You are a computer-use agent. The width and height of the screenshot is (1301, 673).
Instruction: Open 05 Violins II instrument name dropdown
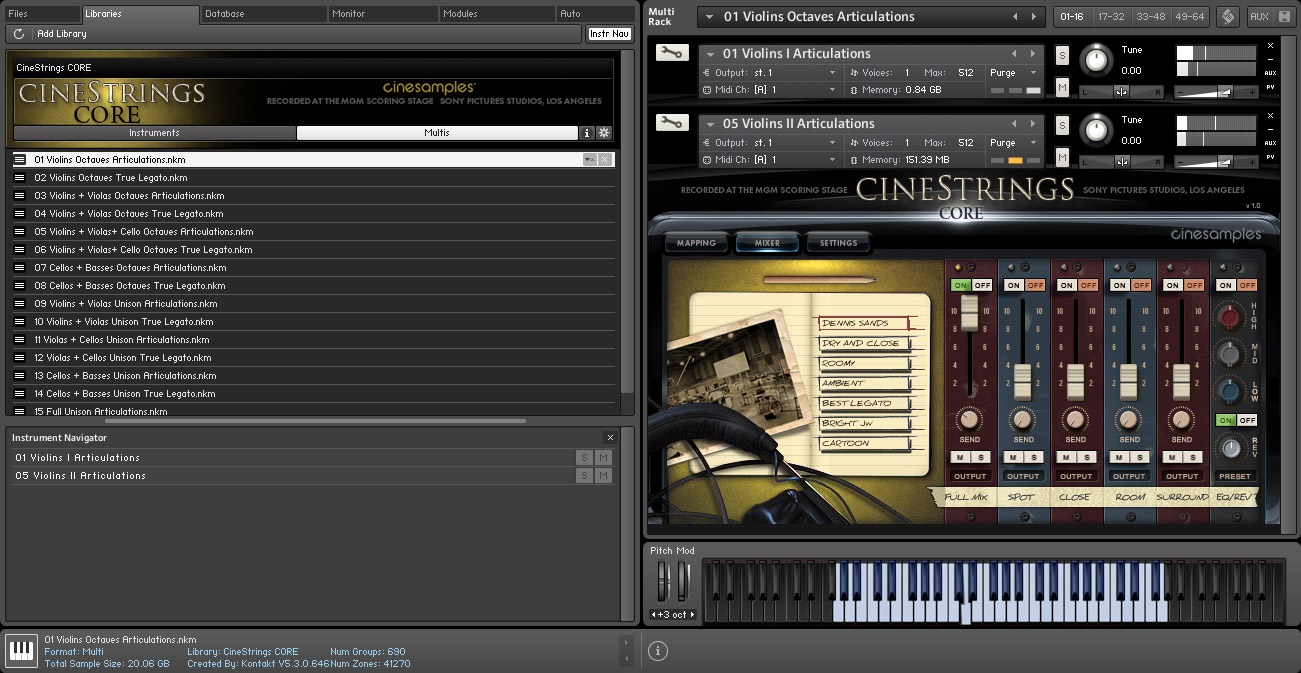pos(710,124)
